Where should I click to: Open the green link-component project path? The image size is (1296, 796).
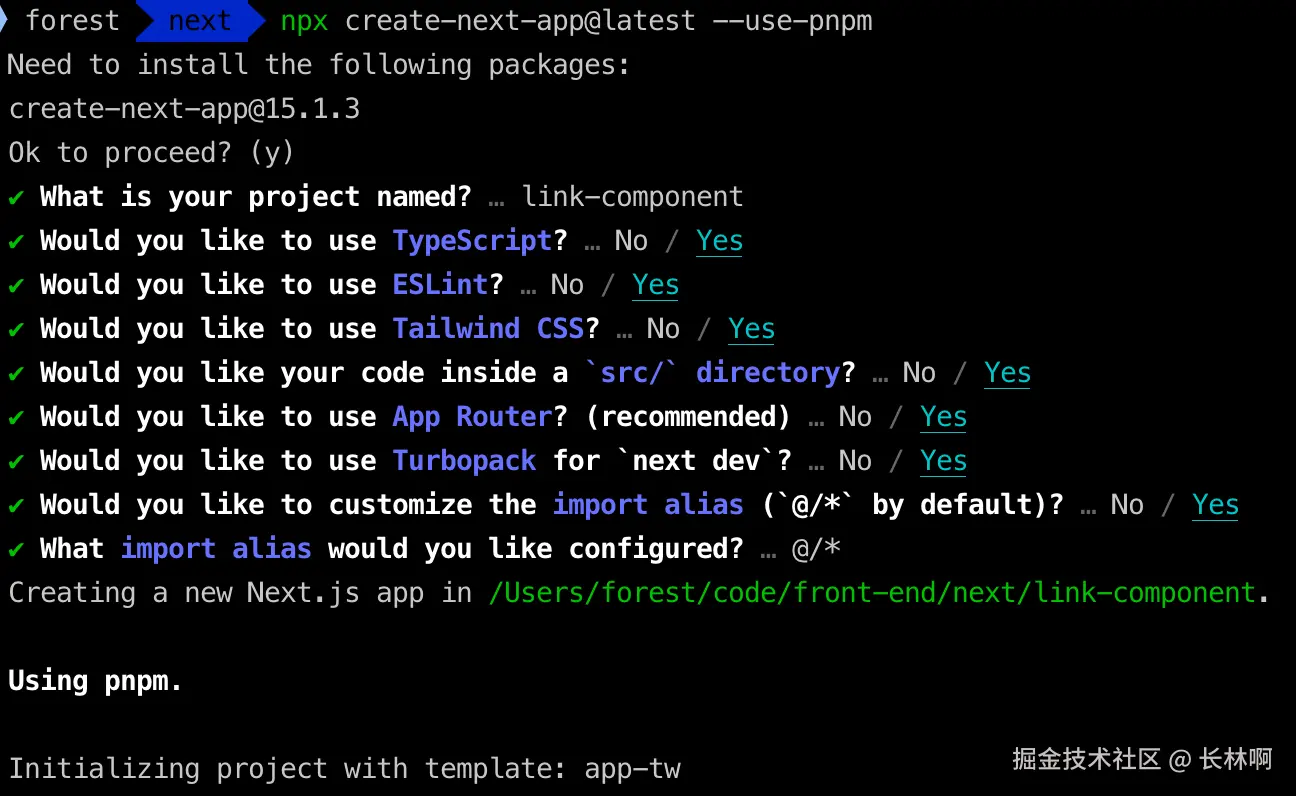coord(872,593)
